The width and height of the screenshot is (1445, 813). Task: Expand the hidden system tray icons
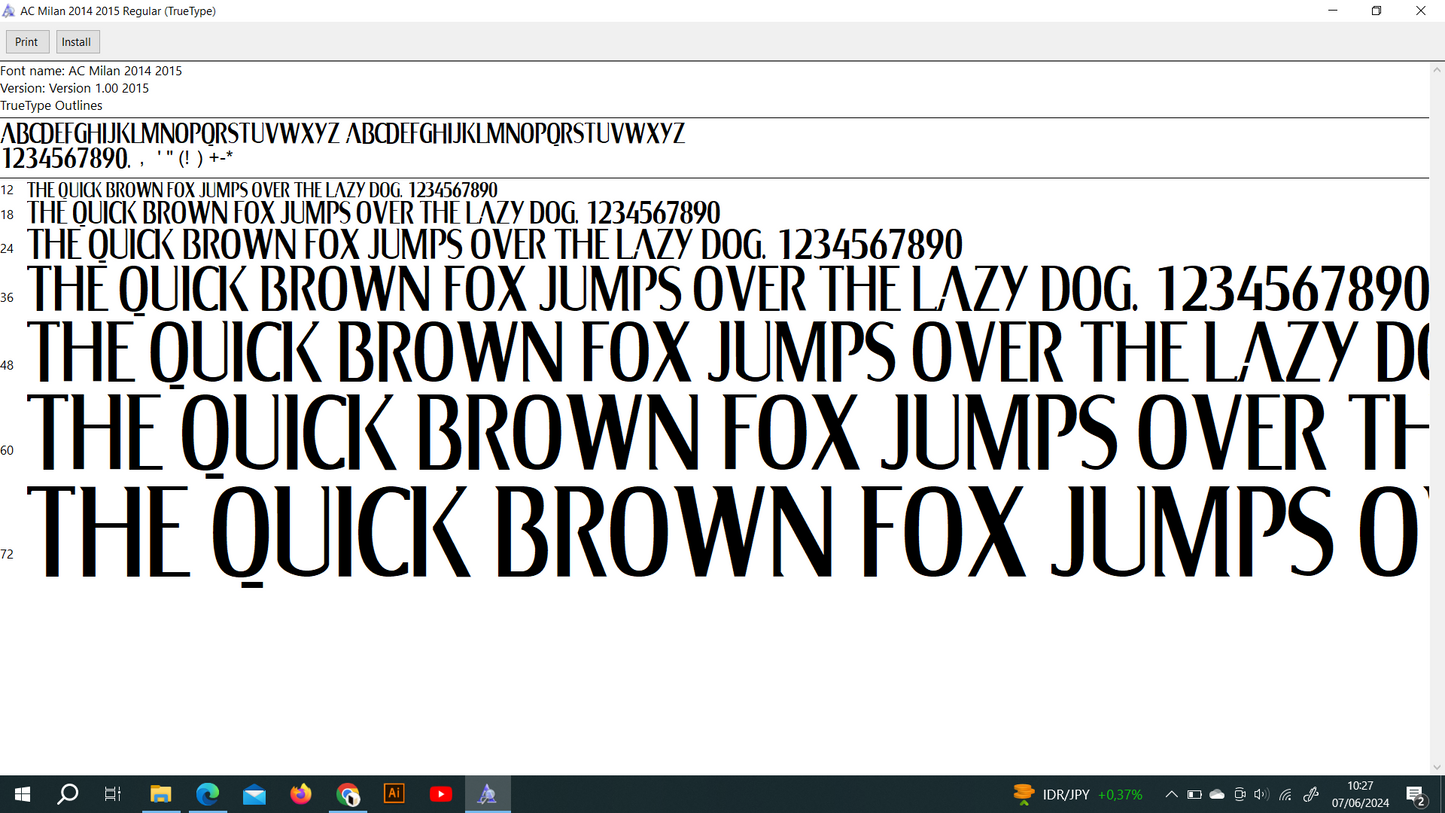[1171, 795]
